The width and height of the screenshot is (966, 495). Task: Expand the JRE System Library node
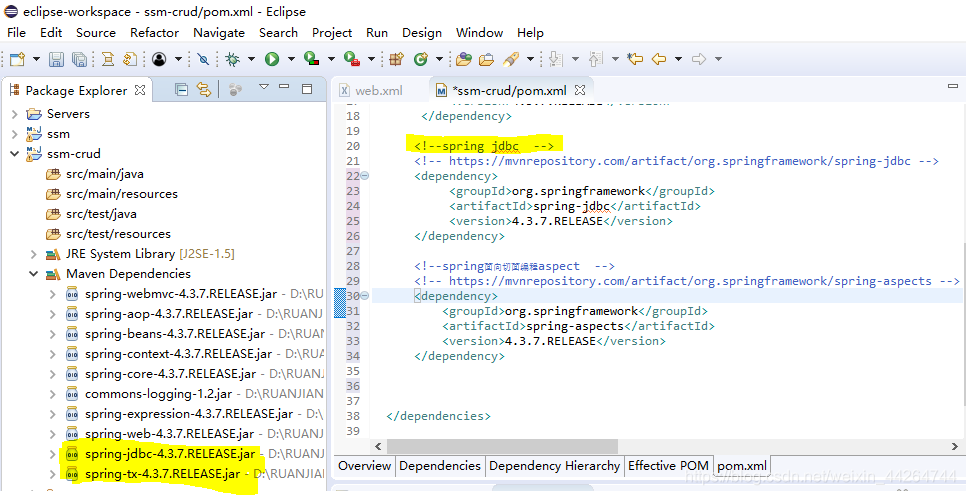tap(34, 254)
